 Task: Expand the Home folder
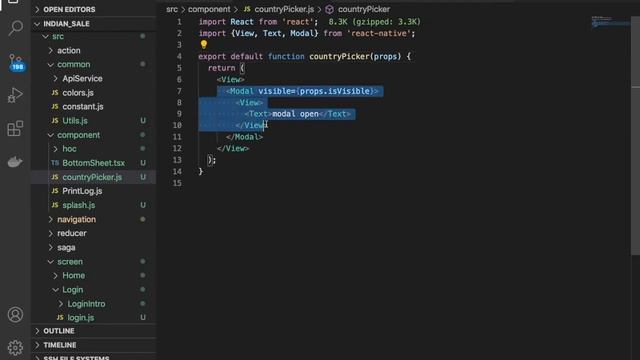click(94, 276)
